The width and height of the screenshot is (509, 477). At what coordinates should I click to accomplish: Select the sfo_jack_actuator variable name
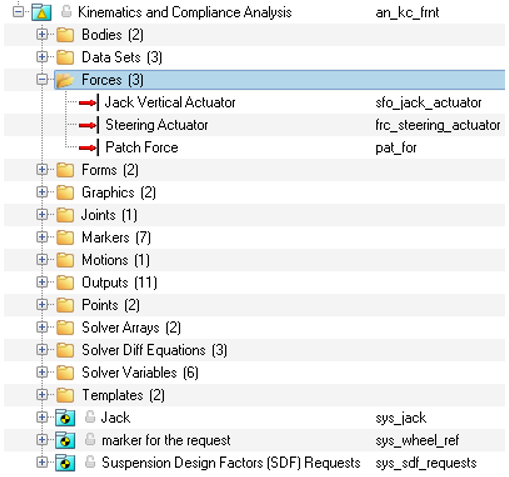(x=428, y=103)
